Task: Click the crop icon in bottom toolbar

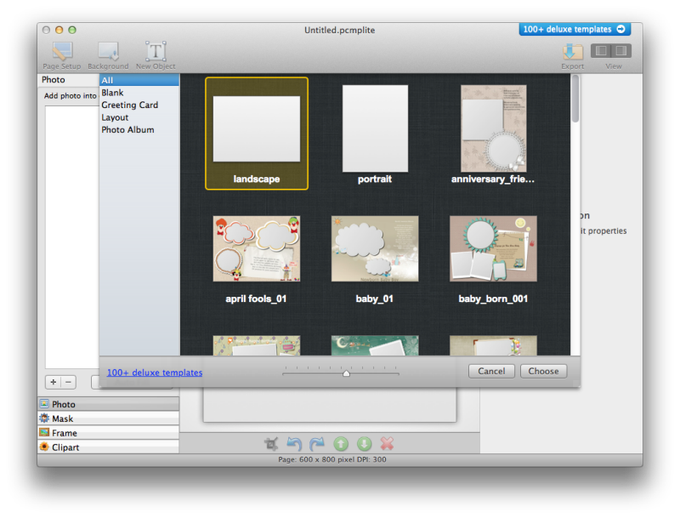Action: (x=271, y=443)
